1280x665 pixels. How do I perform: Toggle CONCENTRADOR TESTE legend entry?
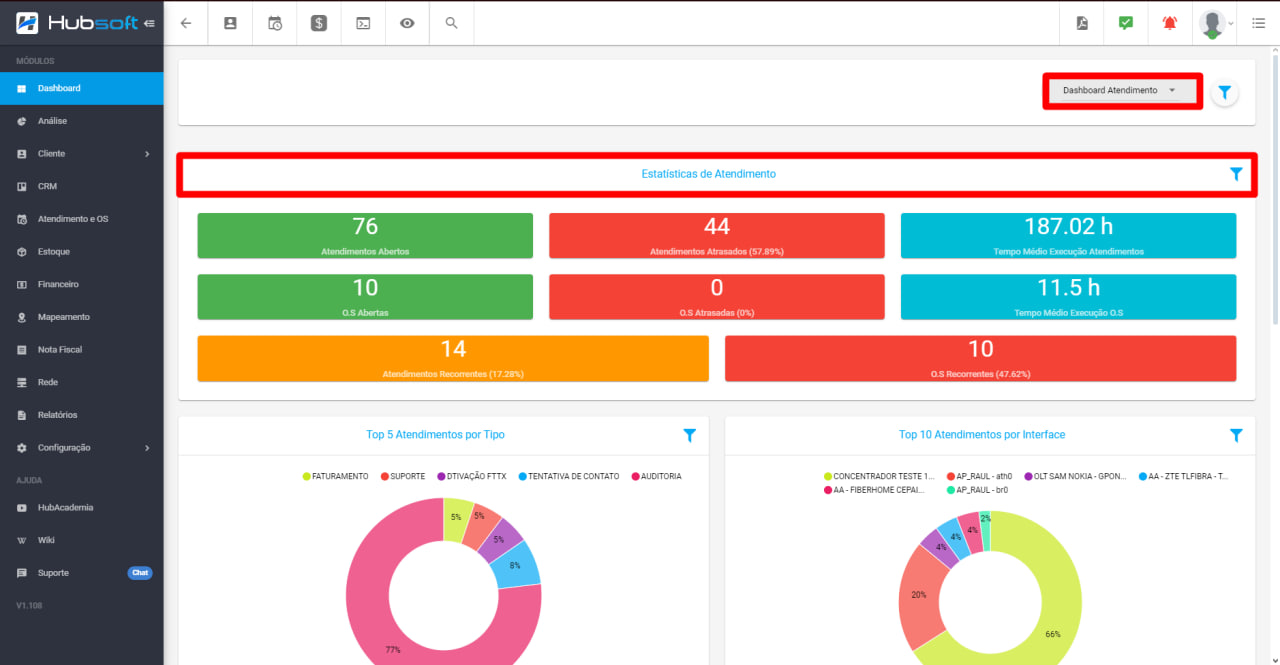point(879,476)
